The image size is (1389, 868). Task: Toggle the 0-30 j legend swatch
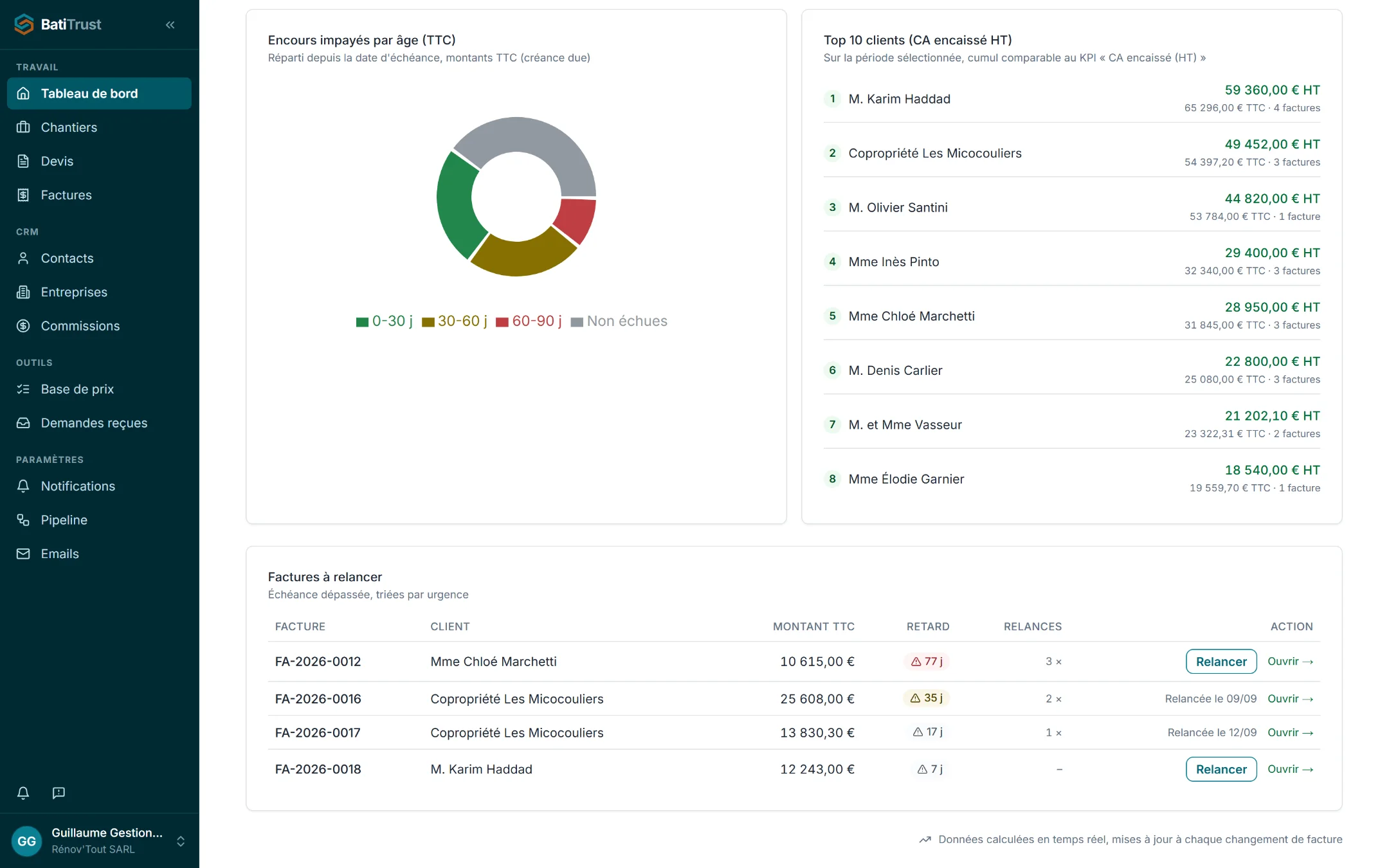click(362, 322)
